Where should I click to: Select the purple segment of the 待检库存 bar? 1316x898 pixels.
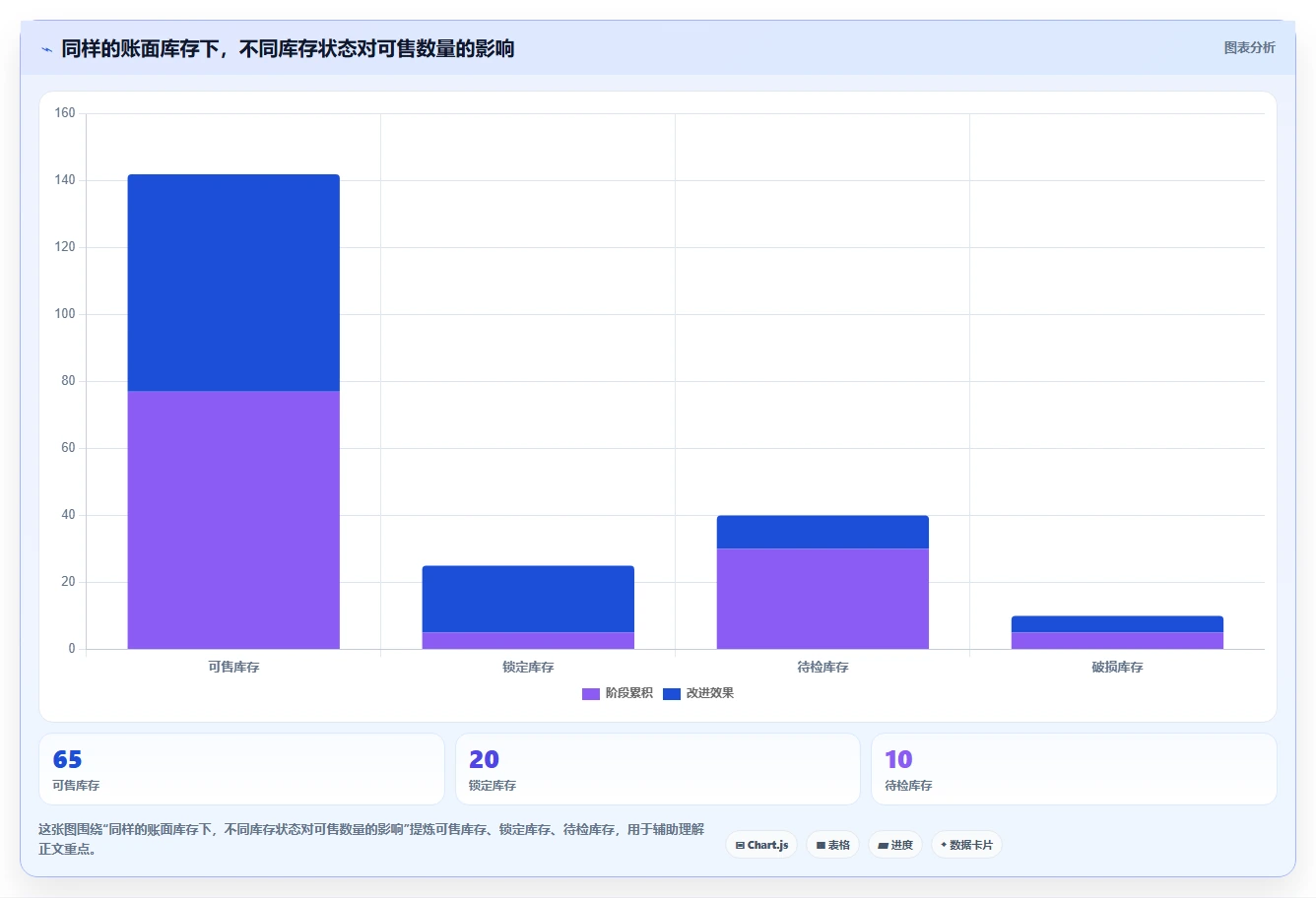(x=822, y=599)
